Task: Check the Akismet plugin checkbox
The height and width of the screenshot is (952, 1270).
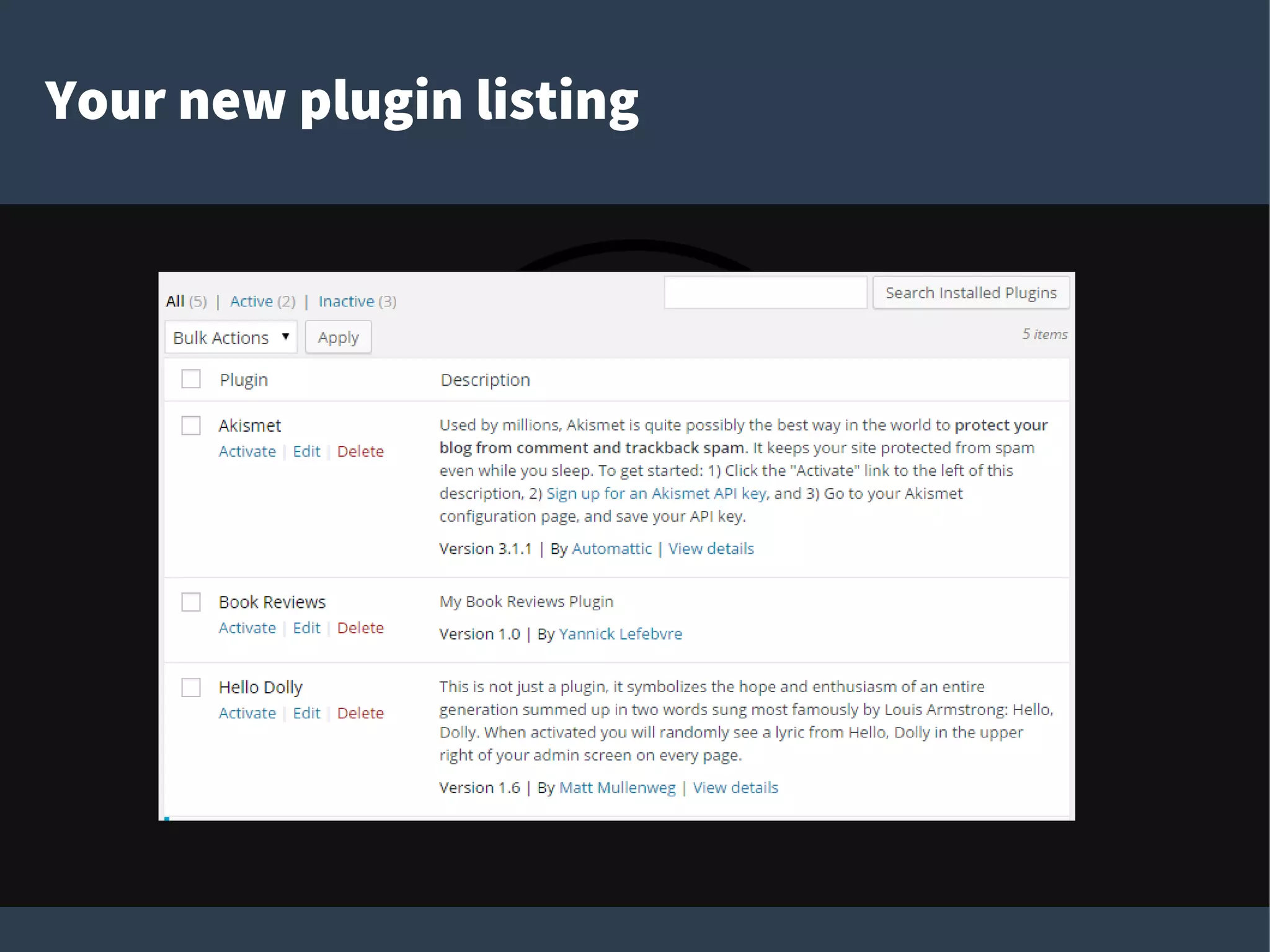Action: pyautogui.click(x=191, y=425)
